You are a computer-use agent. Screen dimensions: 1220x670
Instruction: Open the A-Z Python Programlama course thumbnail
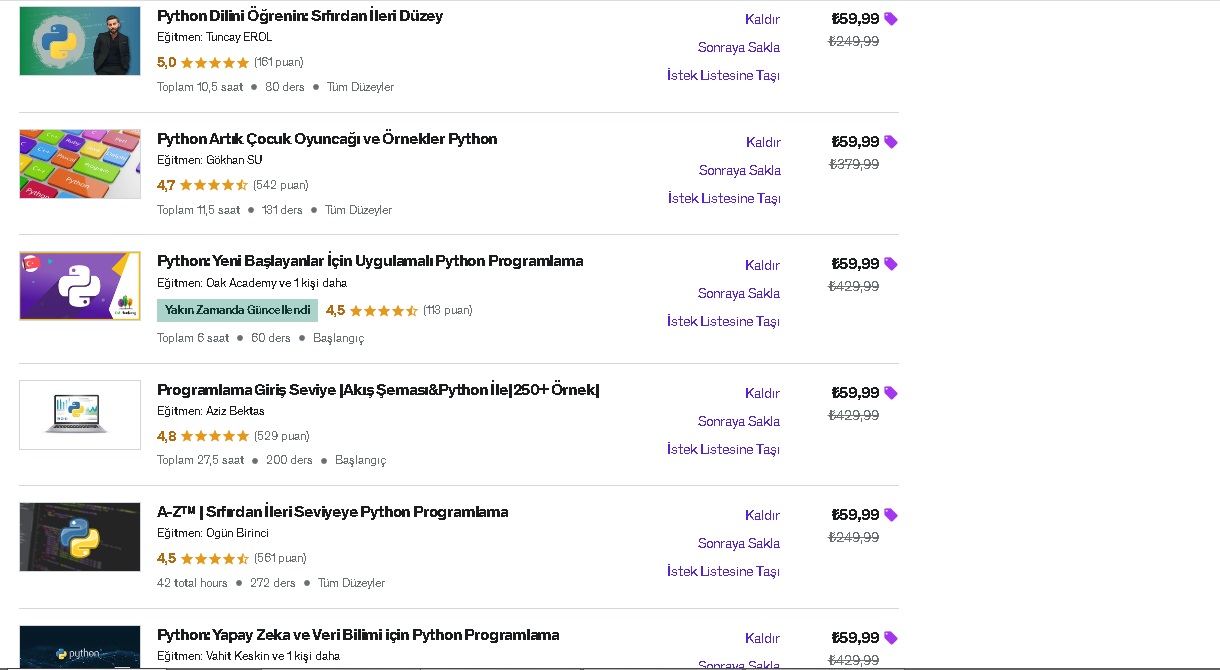click(x=80, y=537)
